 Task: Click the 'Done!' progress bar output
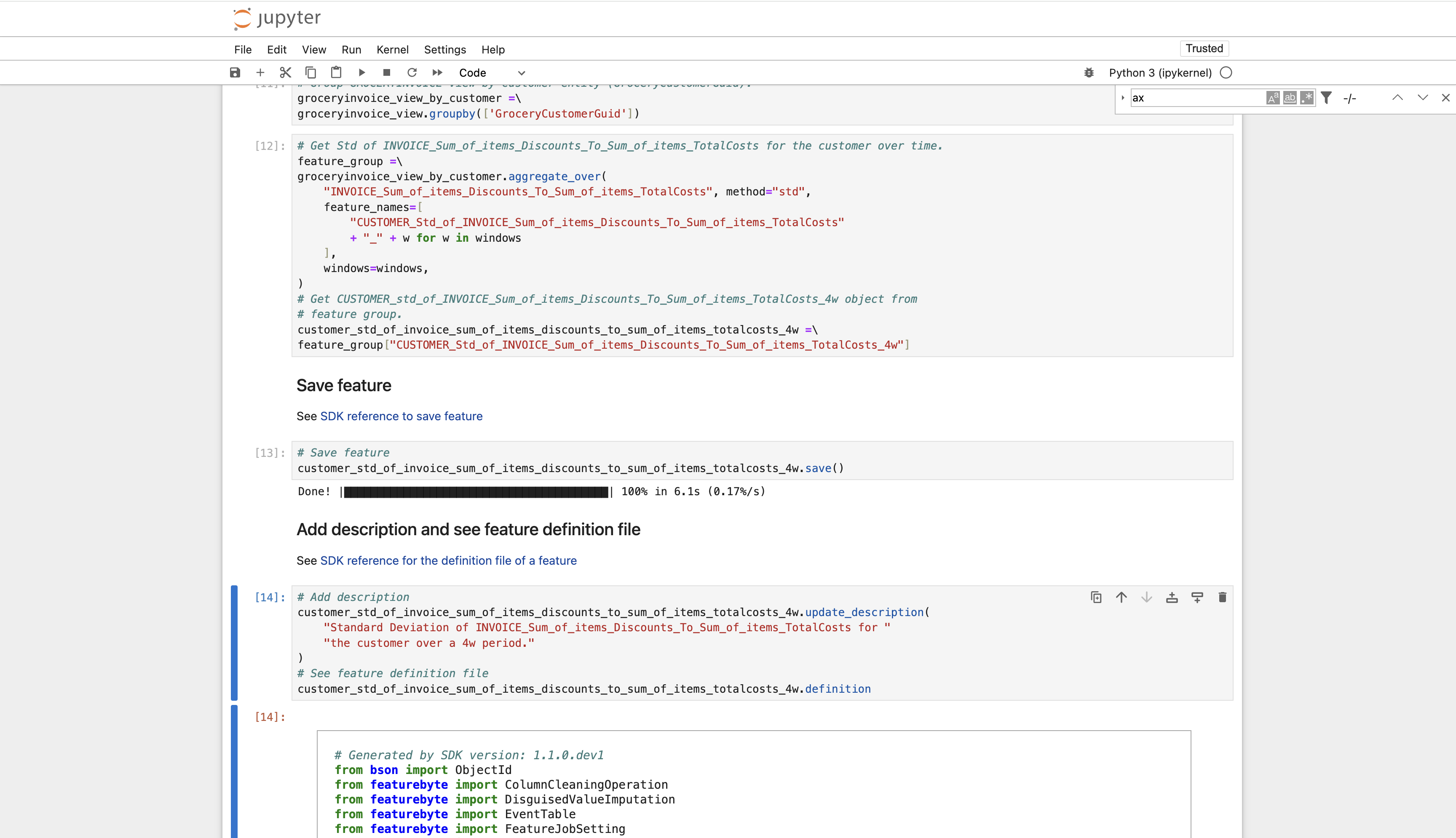click(531, 491)
